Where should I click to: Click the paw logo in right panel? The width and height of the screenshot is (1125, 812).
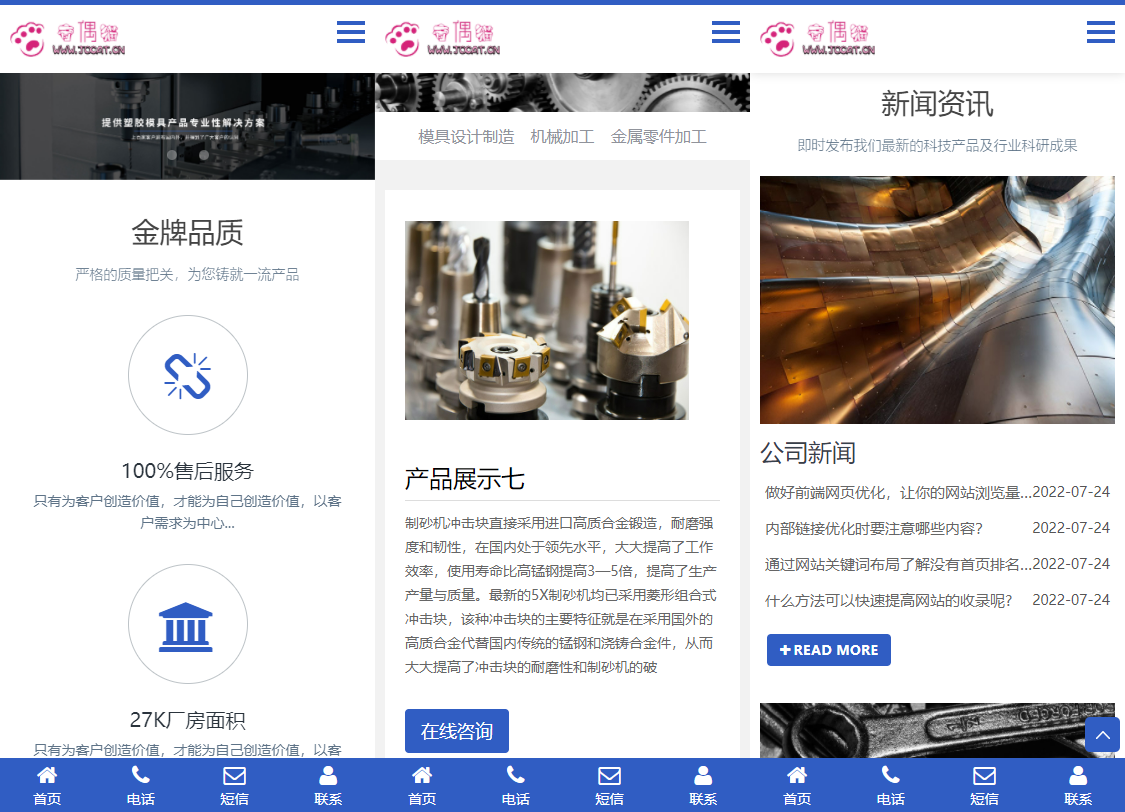pos(818,39)
